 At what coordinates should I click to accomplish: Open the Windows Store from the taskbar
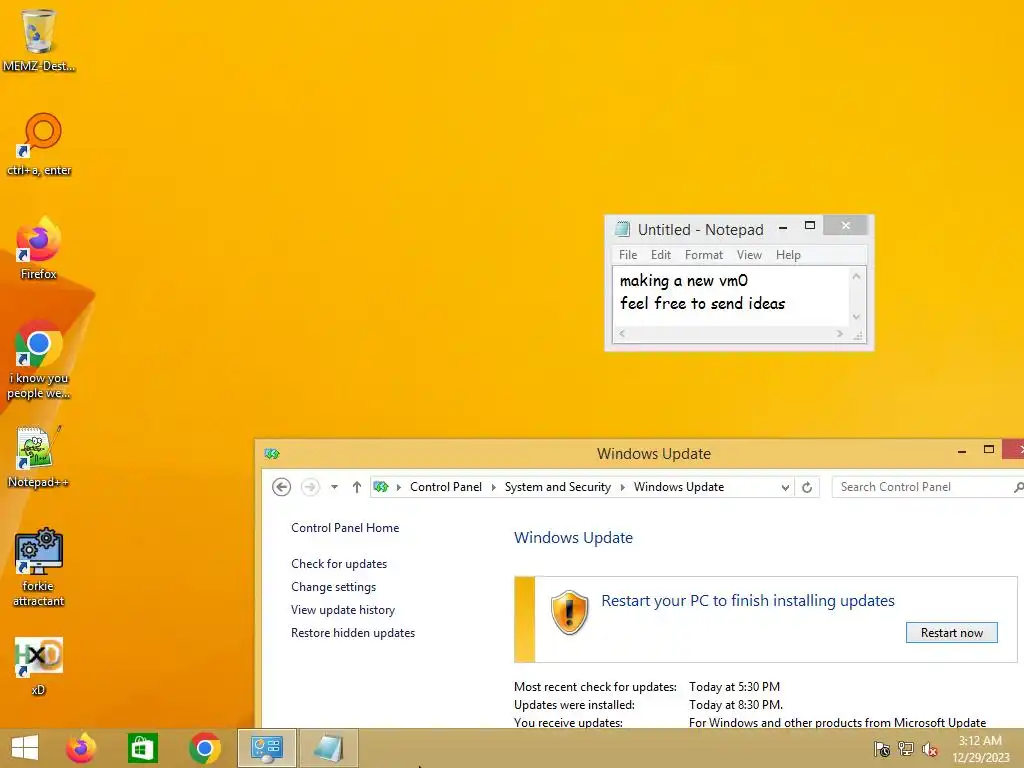[x=142, y=748]
